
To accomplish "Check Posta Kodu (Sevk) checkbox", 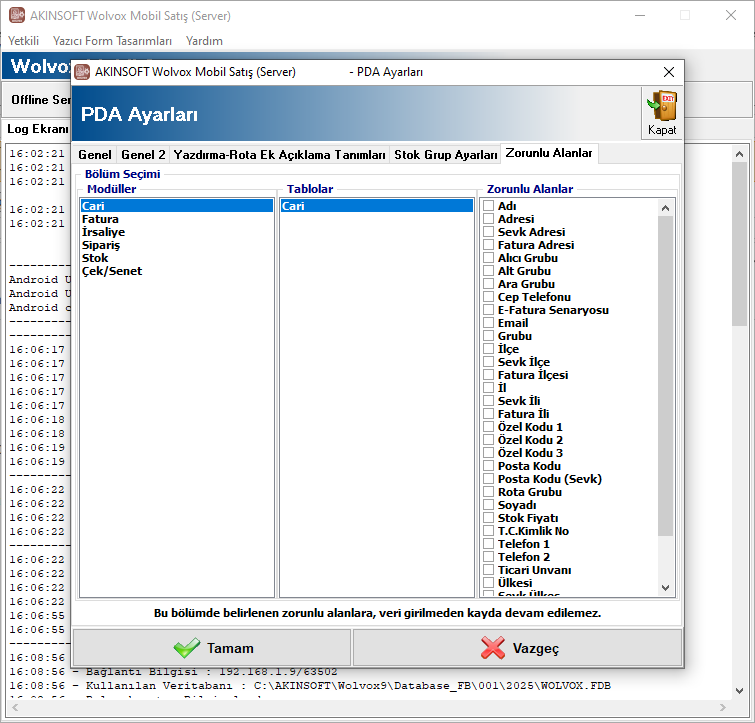I will [x=488, y=478].
